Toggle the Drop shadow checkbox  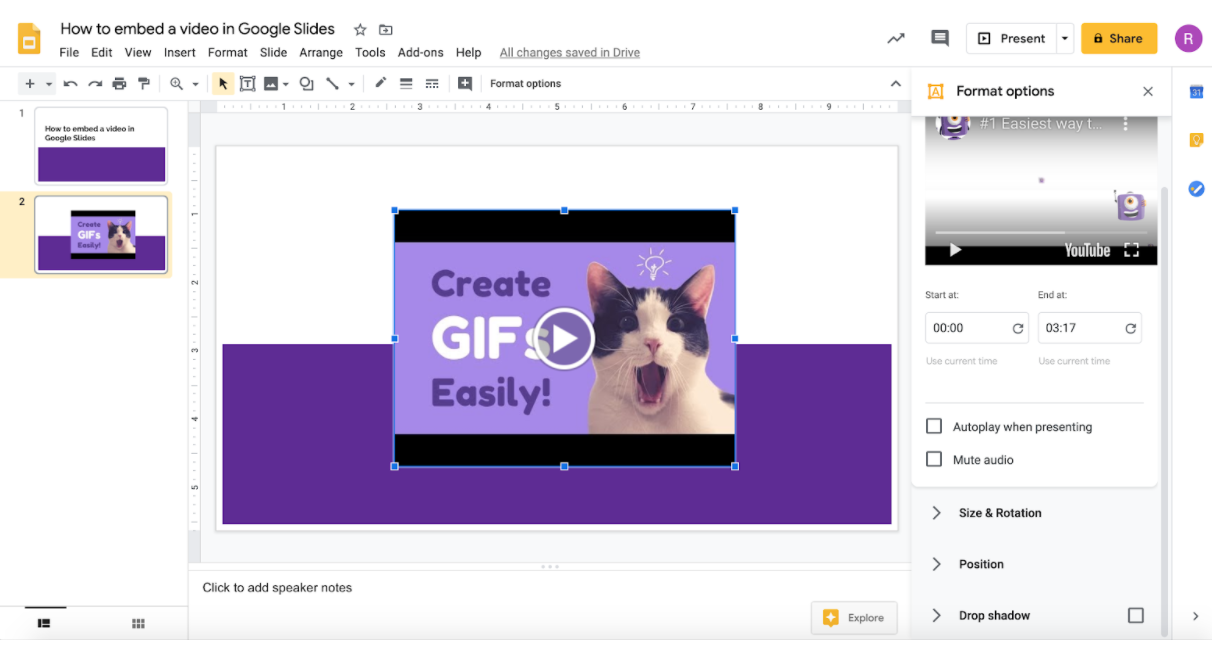click(x=1135, y=615)
